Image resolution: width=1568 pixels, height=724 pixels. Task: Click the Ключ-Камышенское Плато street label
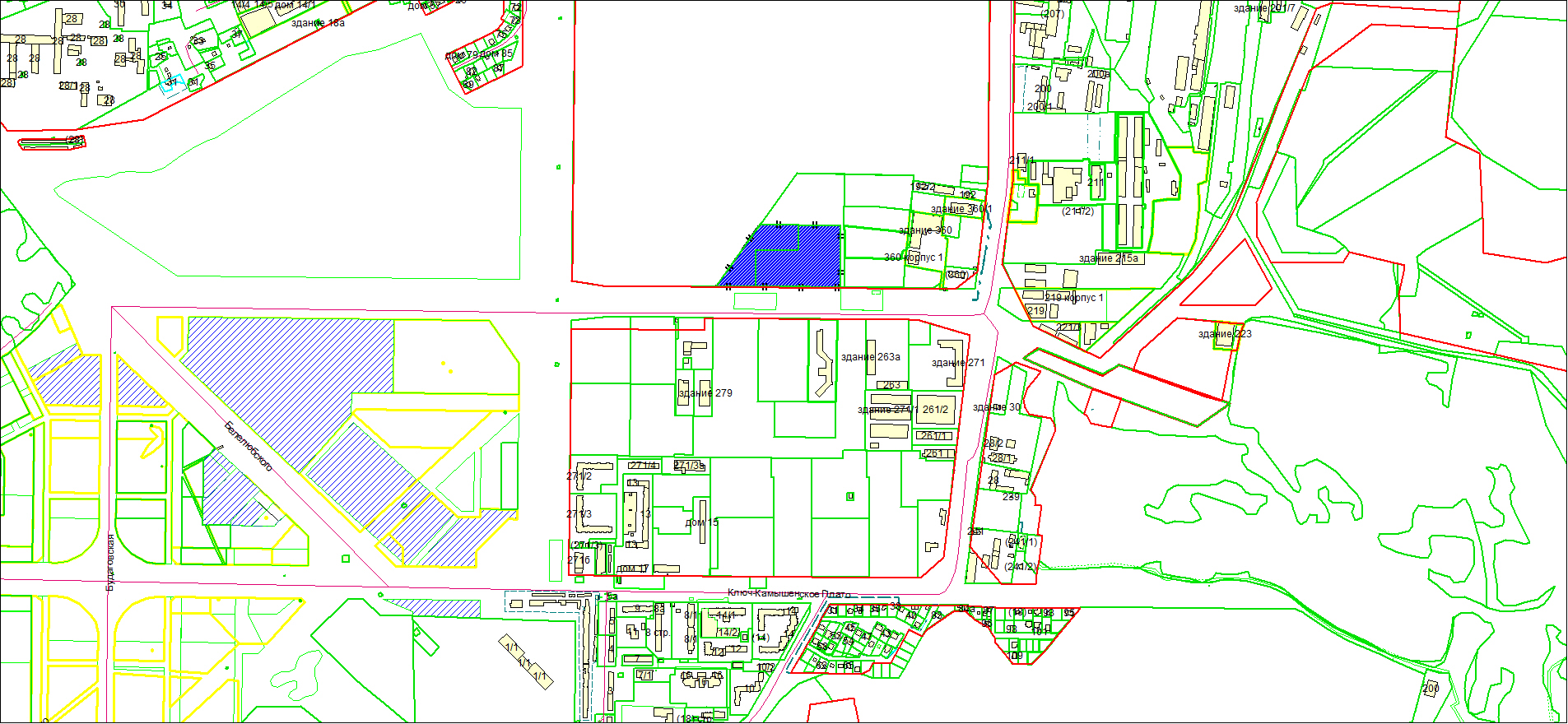point(788,594)
